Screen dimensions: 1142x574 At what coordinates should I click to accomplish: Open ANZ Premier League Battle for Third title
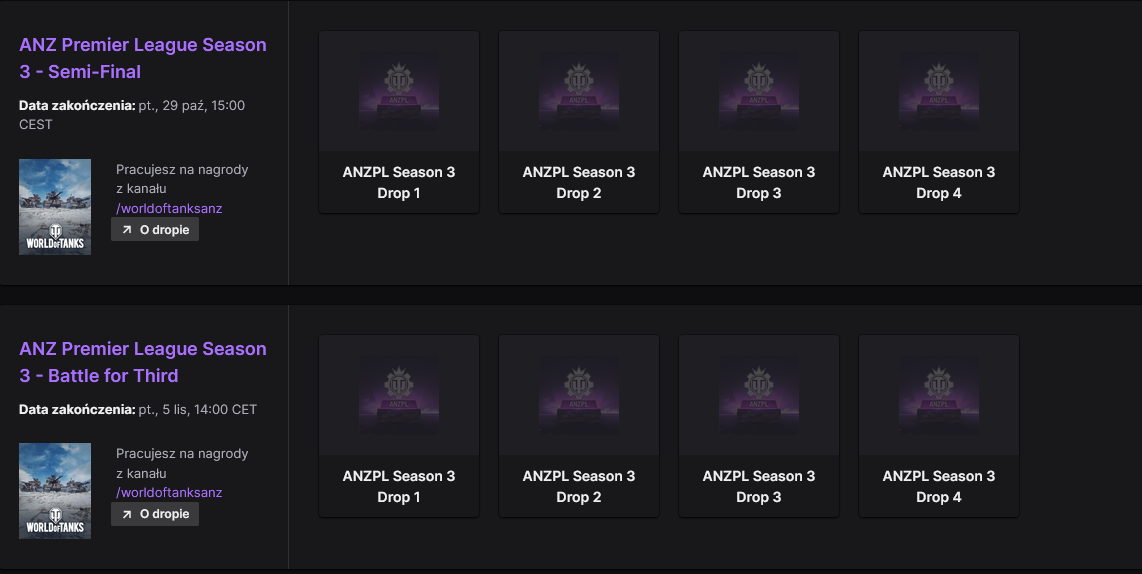click(143, 362)
